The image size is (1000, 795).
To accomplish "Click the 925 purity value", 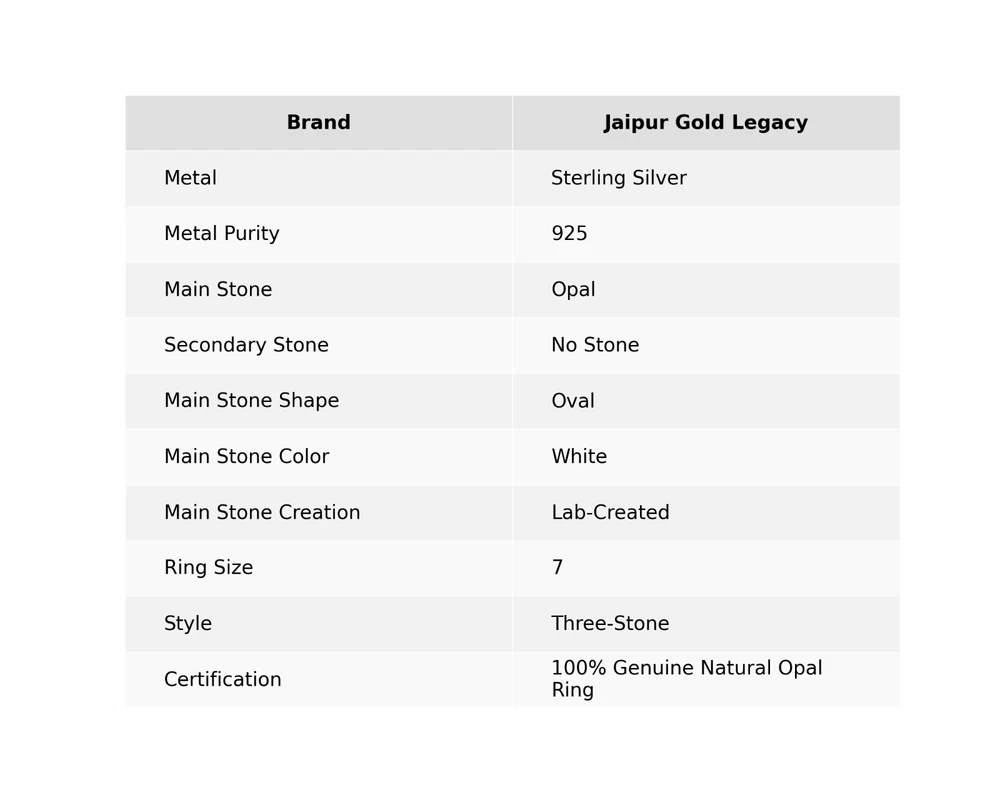I will [x=569, y=234].
